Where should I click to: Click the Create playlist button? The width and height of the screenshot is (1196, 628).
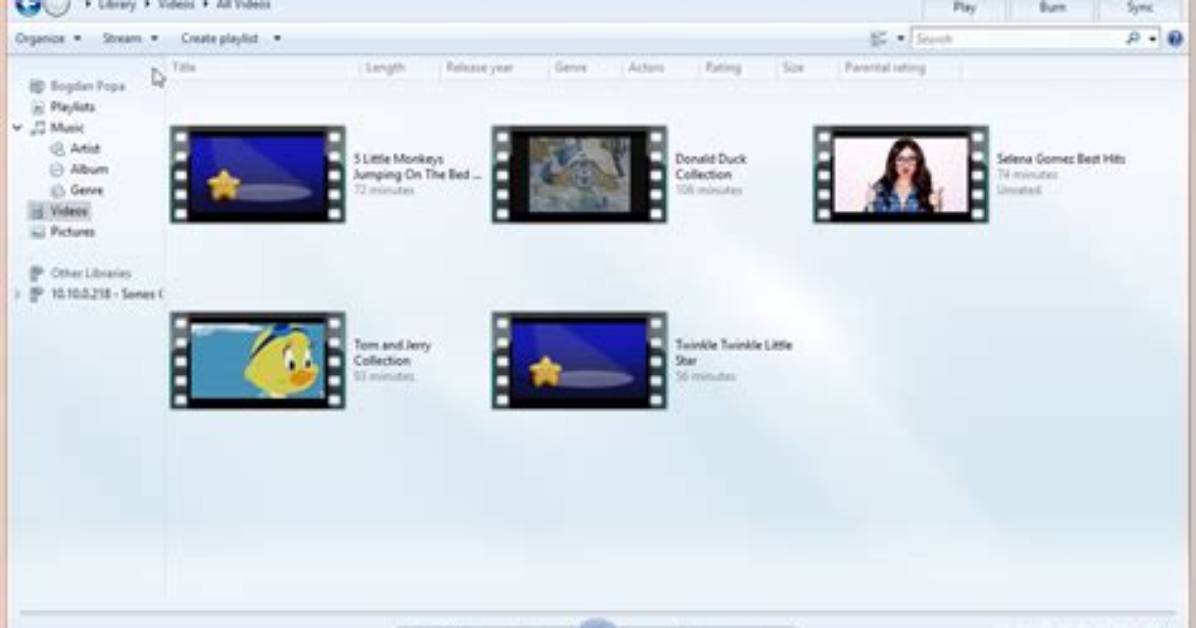(219, 38)
